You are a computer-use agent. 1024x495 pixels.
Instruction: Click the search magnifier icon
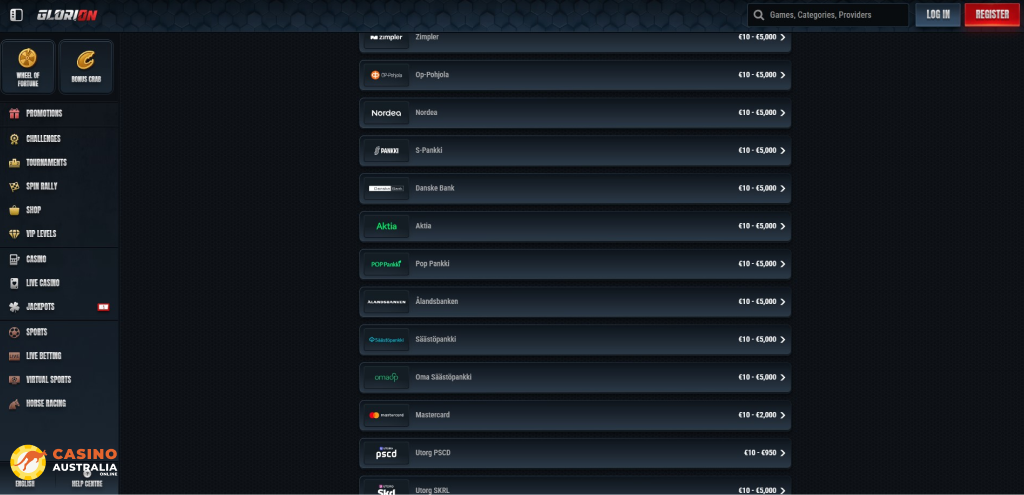[758, 15]
